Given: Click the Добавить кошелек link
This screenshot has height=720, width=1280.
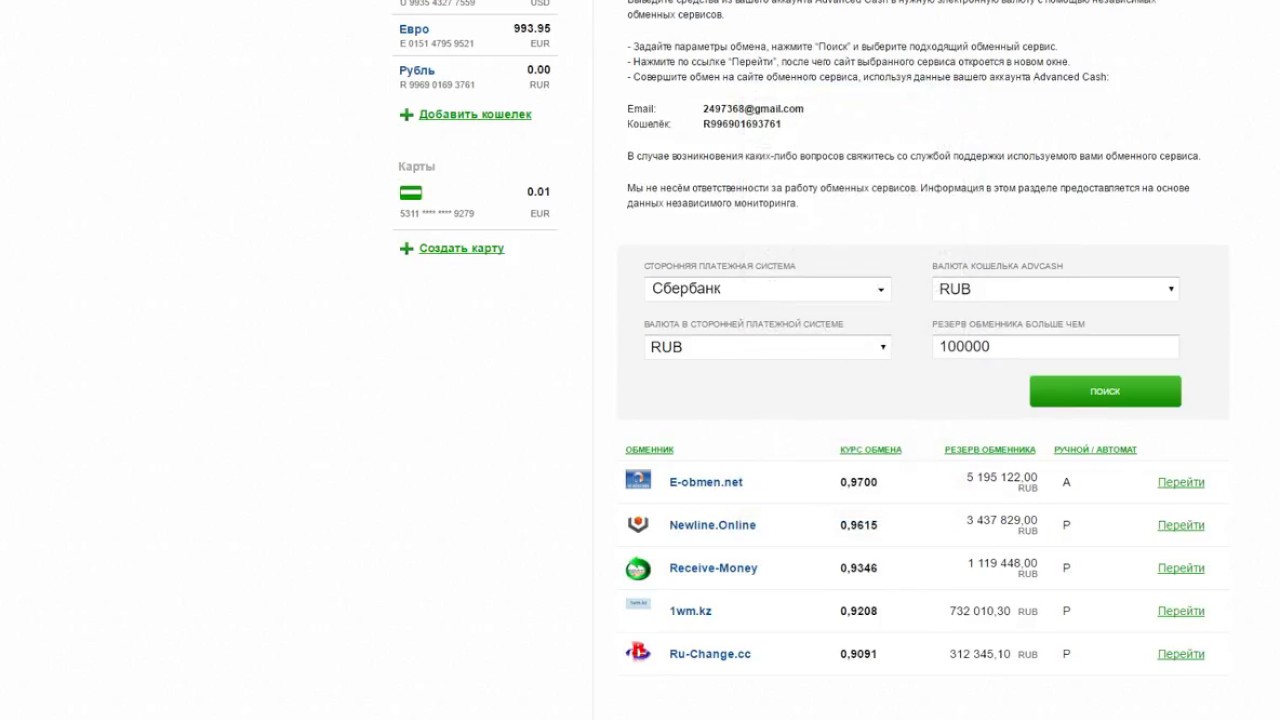Looking at the screenshot, I should coord(475,114).
